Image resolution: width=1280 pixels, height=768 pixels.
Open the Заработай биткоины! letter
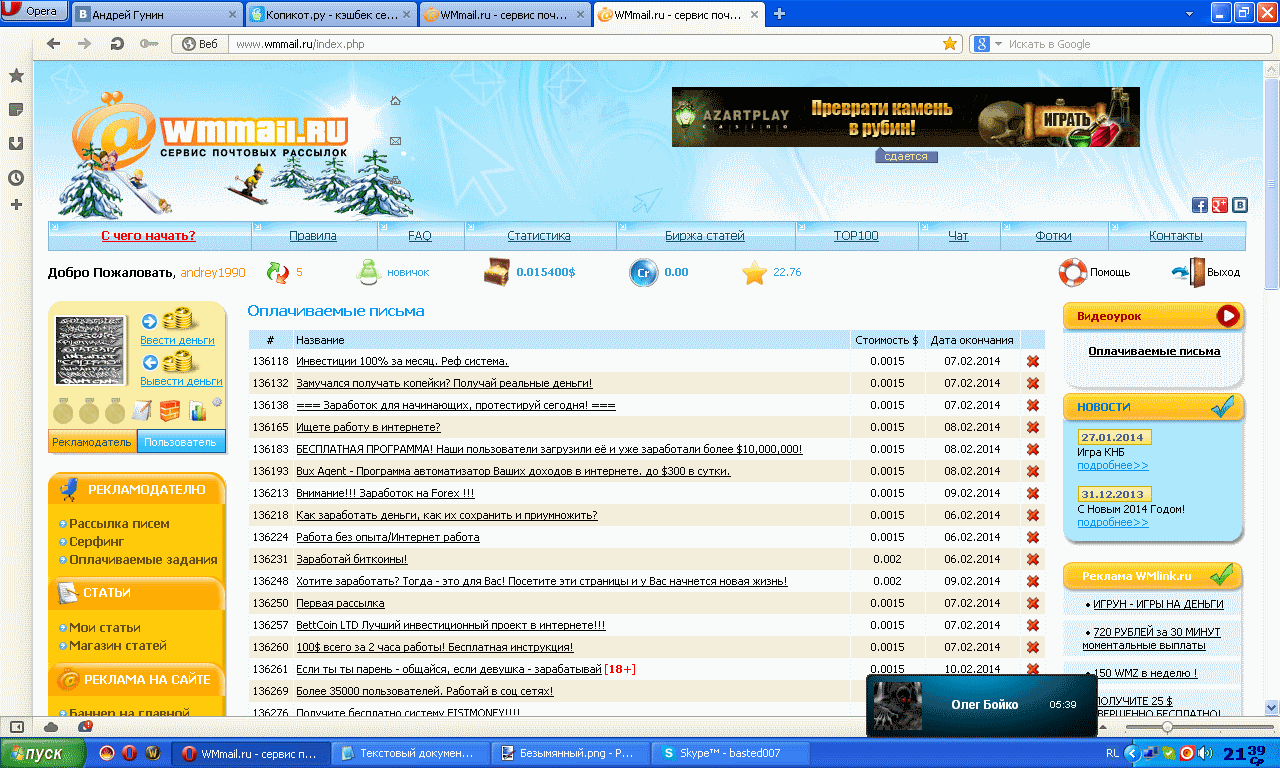click(352, 559)
